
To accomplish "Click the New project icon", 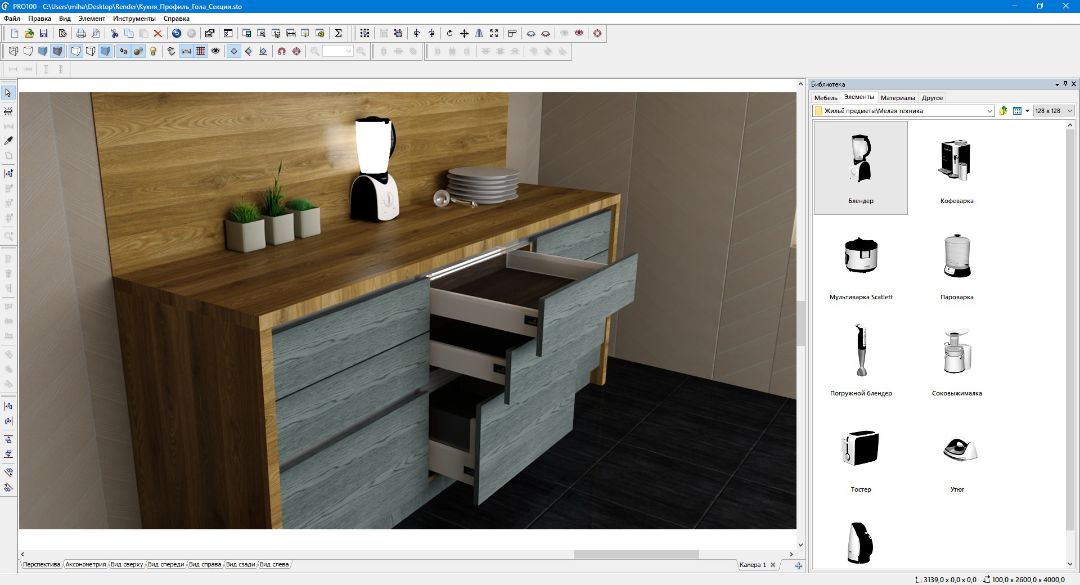I will click(x=14, y=33).
